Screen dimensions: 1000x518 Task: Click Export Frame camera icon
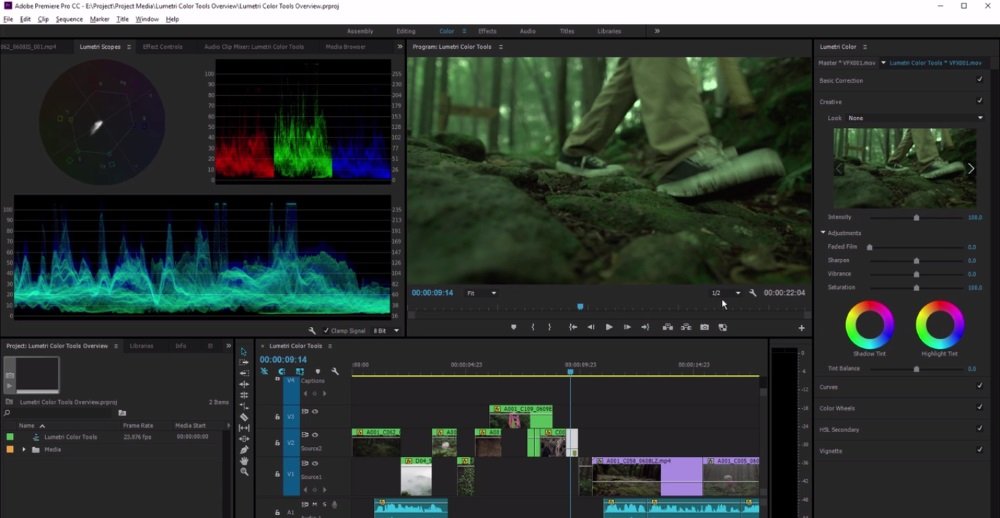[704, 327]
